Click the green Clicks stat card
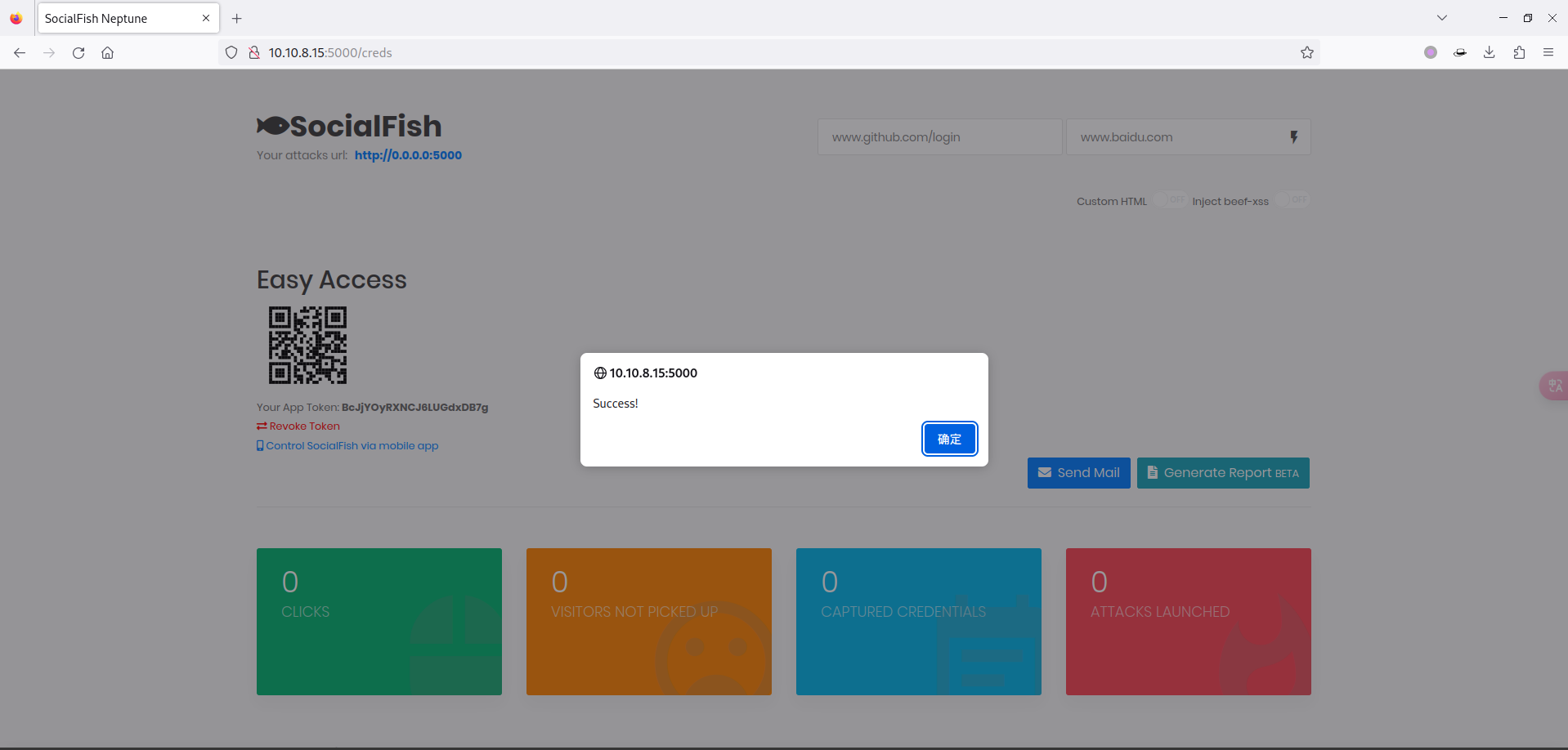Image resolution: width=1568 pixels, height=750 pixels. coord(379,622)
